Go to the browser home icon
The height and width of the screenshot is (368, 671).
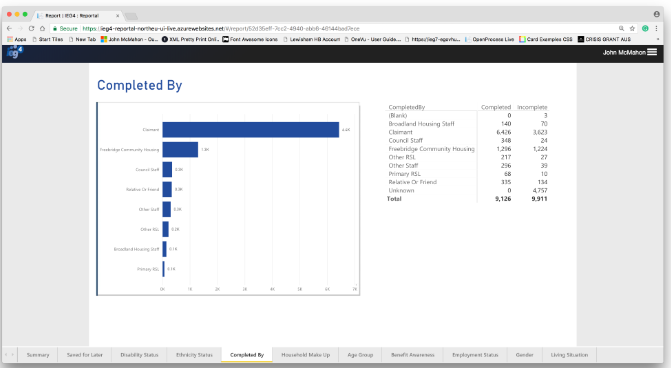[x=42, y=28]
